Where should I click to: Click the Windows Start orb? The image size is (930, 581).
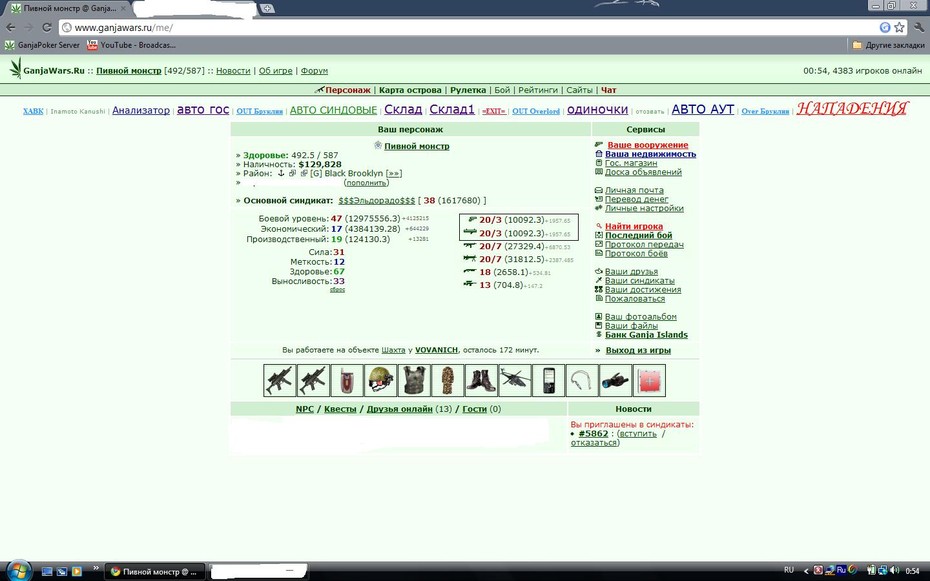pyautogui.click(x=19, y=571)
